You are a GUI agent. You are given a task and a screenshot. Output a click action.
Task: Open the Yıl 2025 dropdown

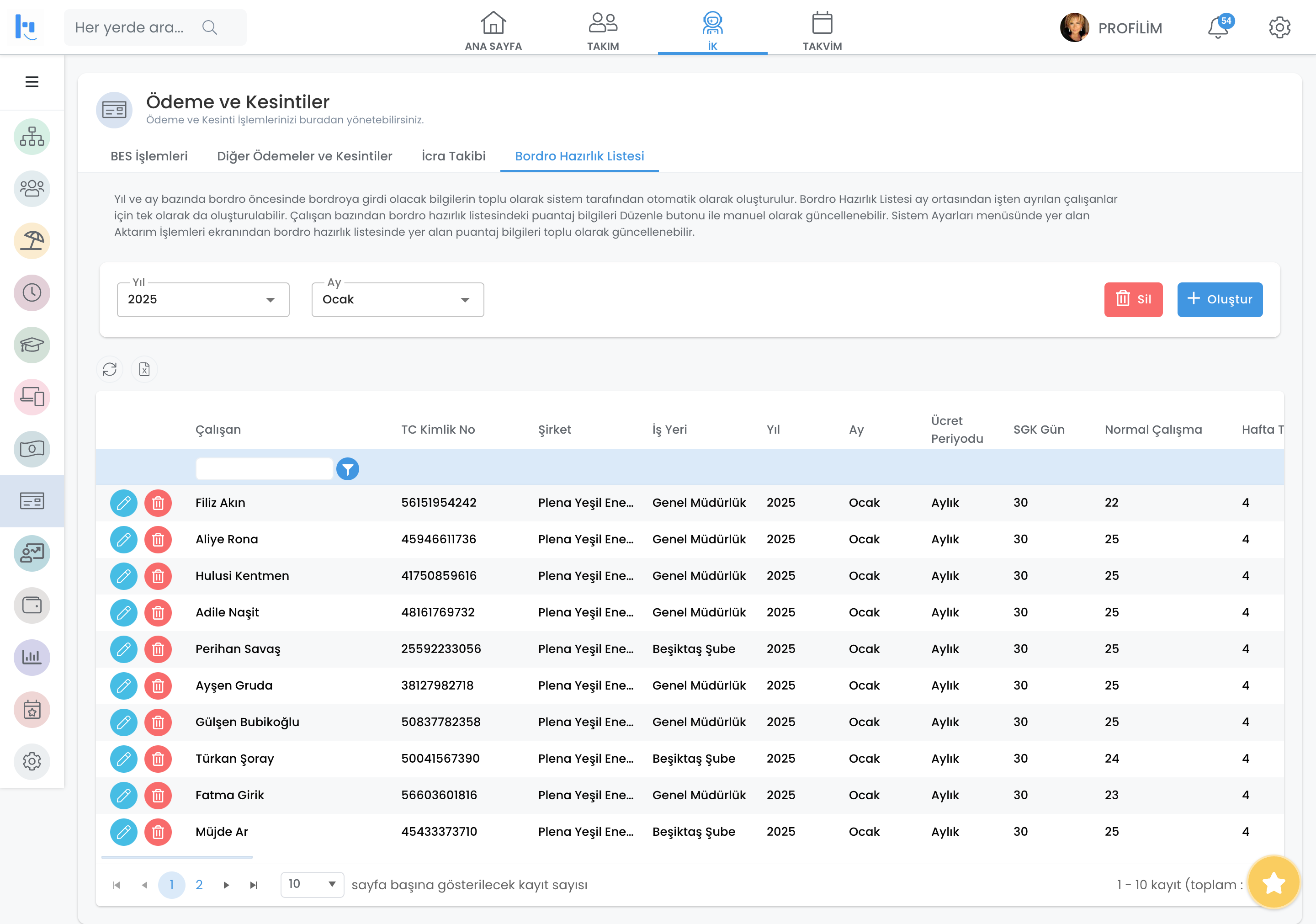tap(203, 300)
